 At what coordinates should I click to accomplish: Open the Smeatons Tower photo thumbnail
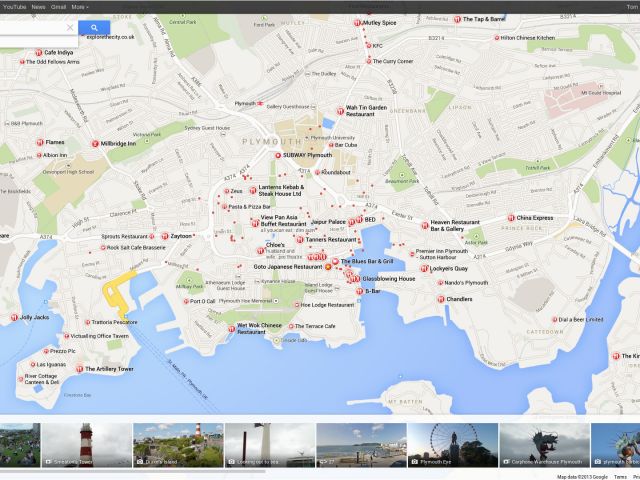(87, 445)
